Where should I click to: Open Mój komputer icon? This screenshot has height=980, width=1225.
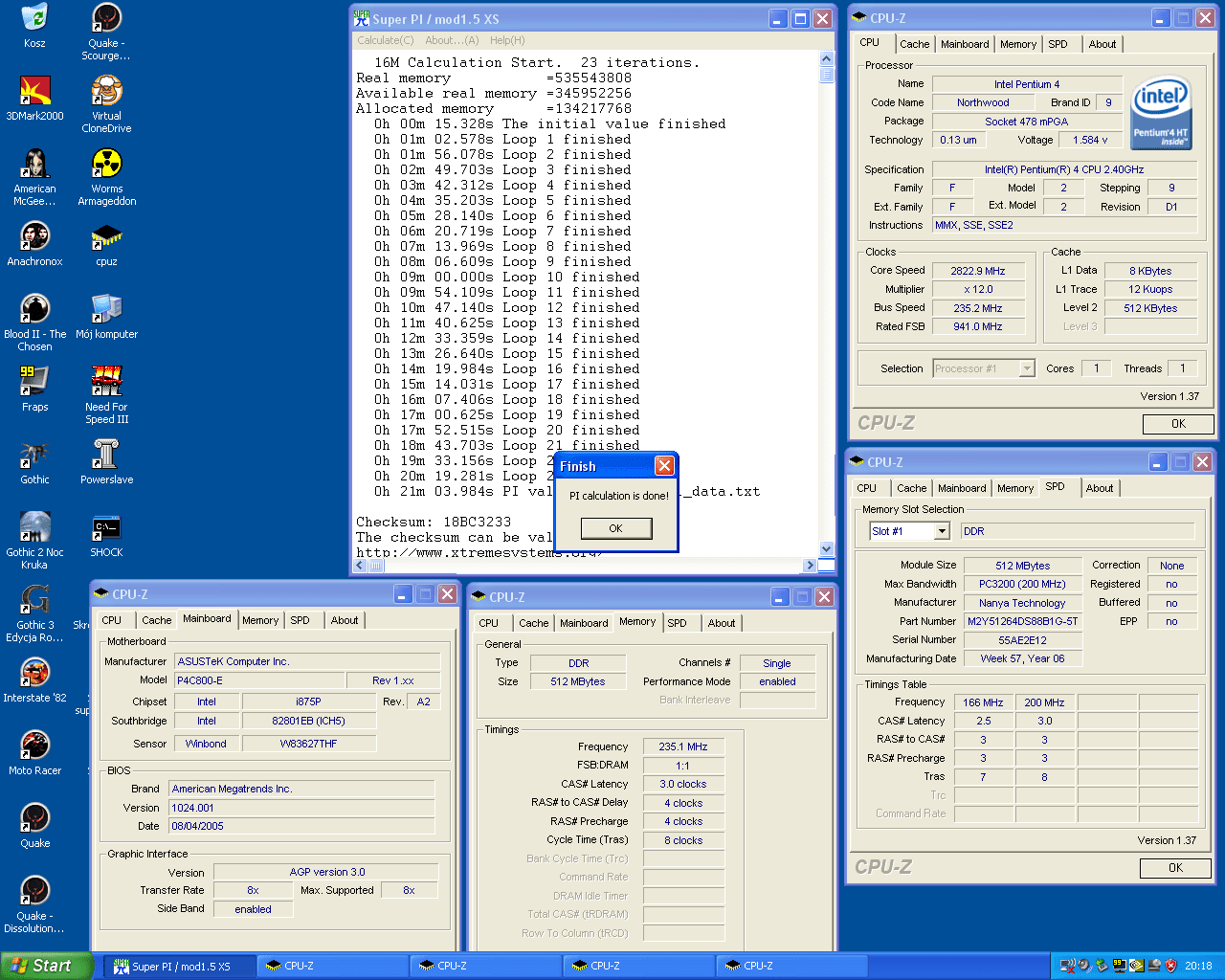tap(106, 317)
